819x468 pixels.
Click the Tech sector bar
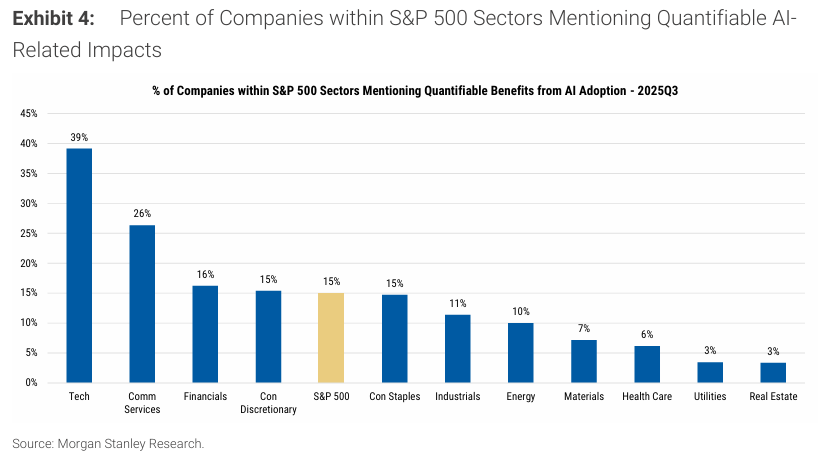(x=79, y=265)
